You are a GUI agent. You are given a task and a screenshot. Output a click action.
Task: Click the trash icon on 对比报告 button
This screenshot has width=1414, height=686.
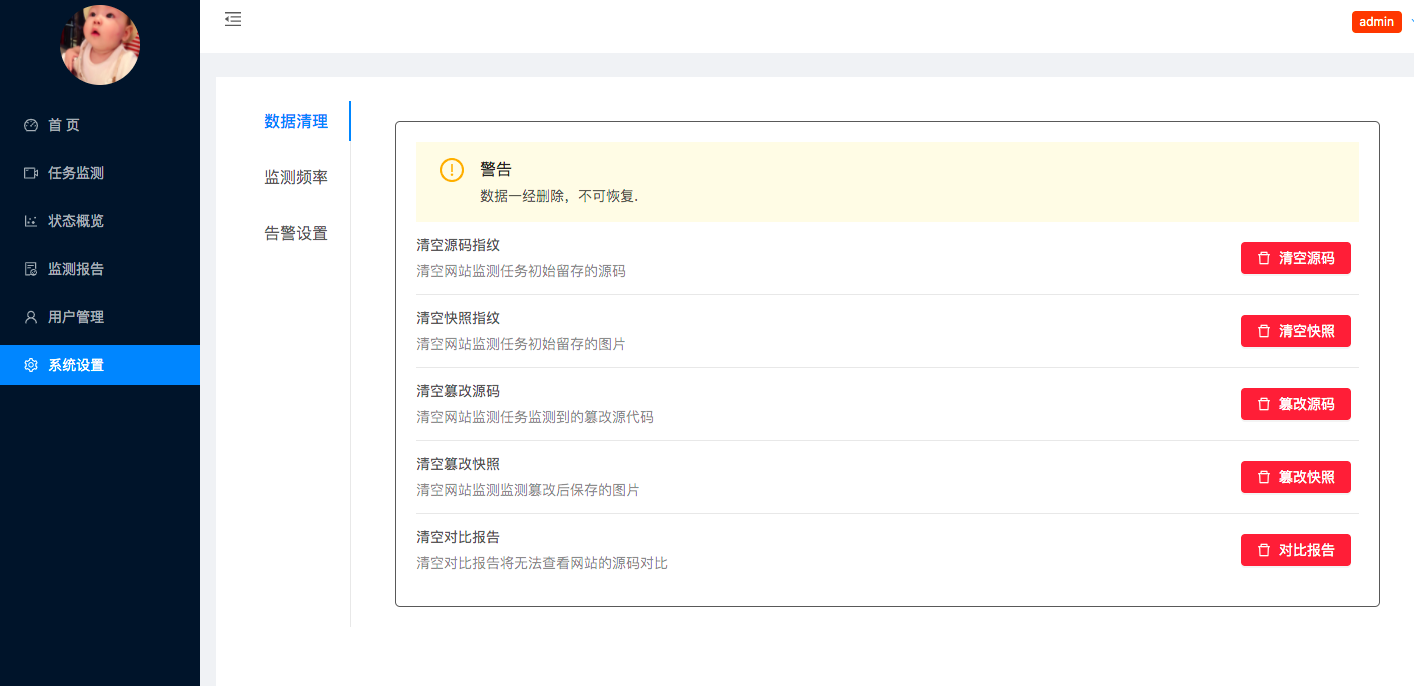[x=1266, y=549]
